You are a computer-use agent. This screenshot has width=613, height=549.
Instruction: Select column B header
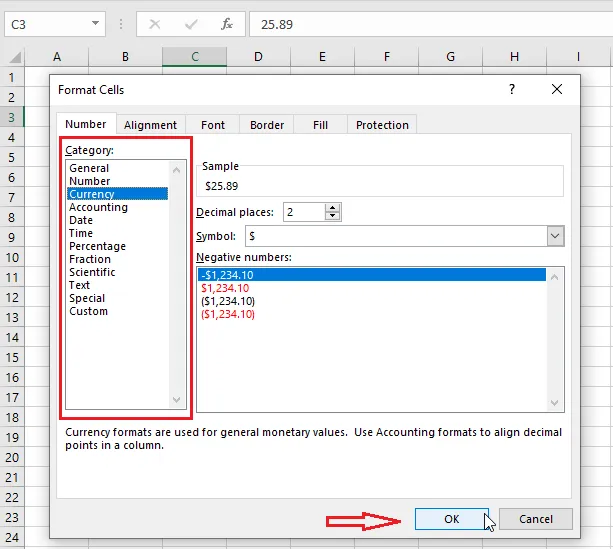[125, 57]
